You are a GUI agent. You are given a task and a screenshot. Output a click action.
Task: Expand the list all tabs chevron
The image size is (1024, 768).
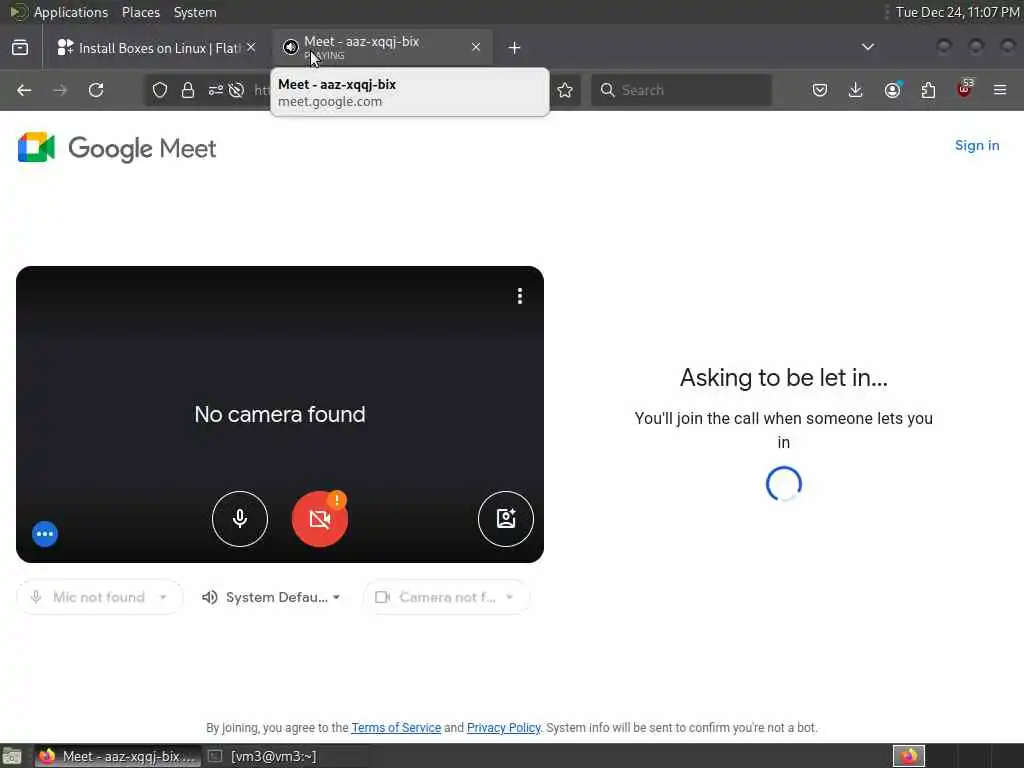867,47
